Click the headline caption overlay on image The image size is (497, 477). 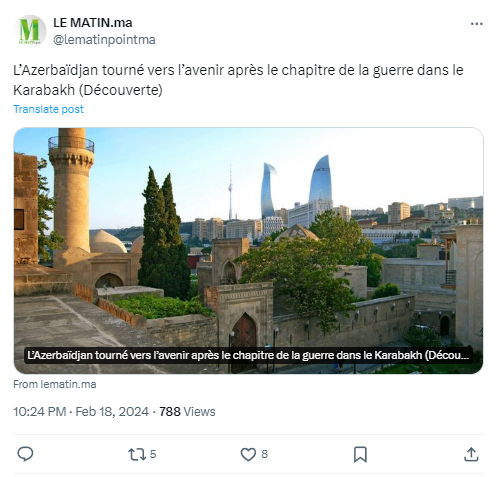248,355
